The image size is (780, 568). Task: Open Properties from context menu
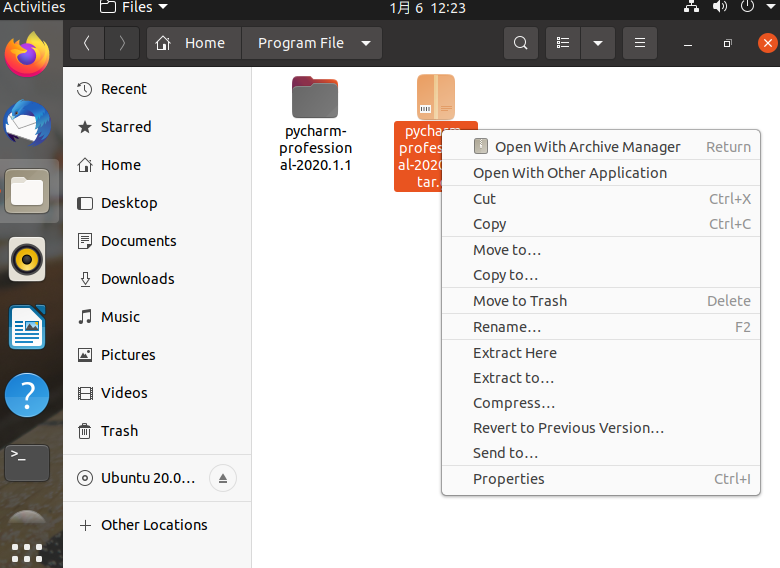coord(601,479)
